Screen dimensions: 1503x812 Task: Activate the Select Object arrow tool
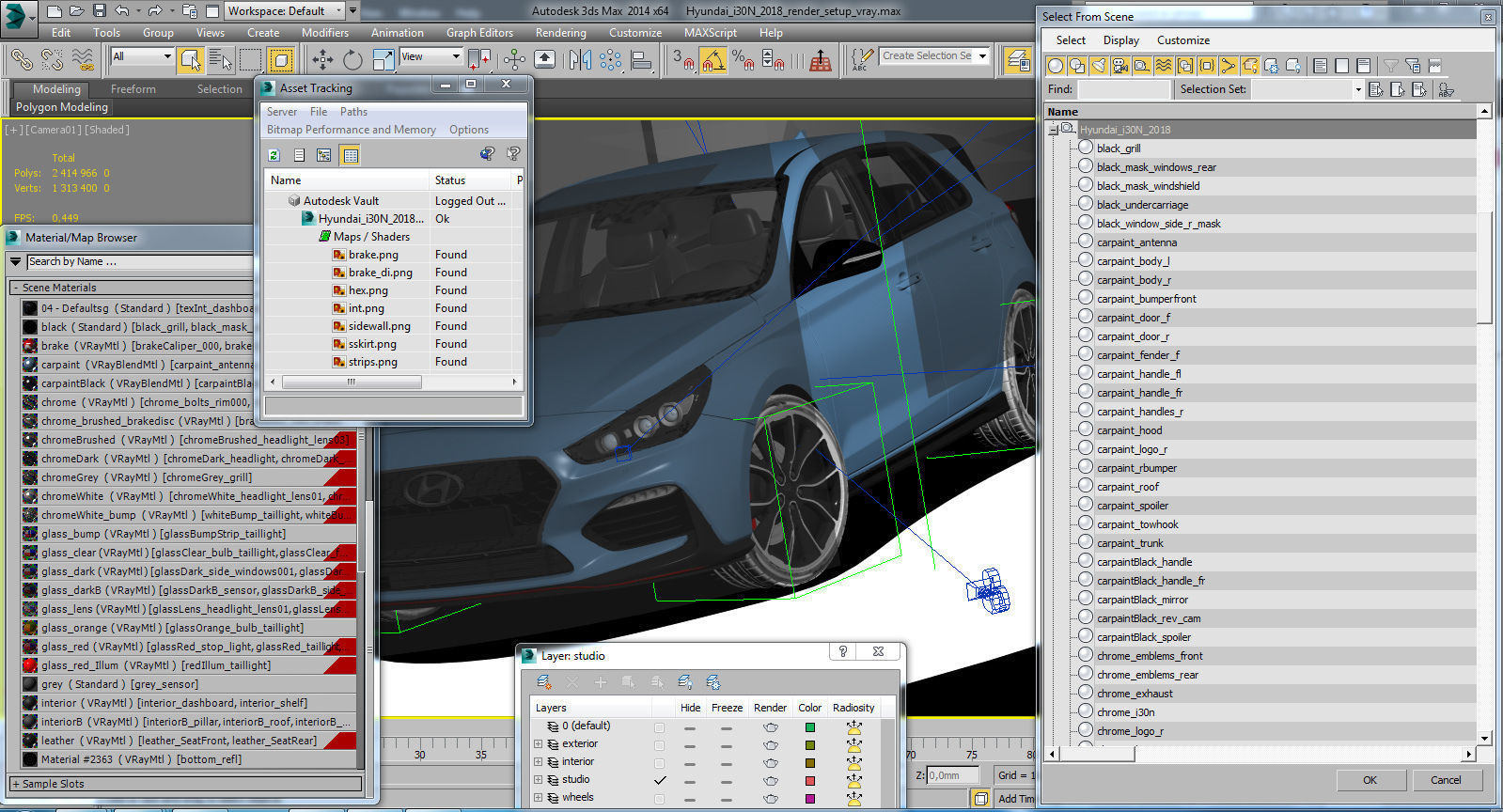[x=190, y=60]
